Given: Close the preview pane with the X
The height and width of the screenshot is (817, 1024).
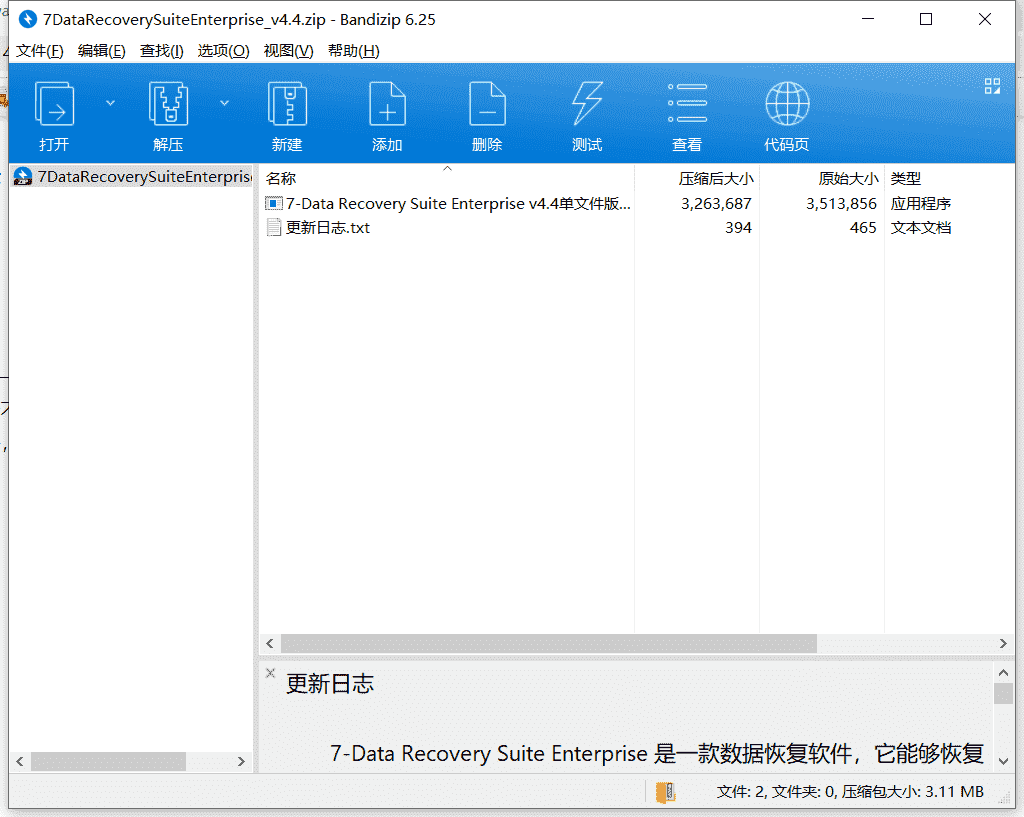Looking at the screenshot, I should pos(270,673).
